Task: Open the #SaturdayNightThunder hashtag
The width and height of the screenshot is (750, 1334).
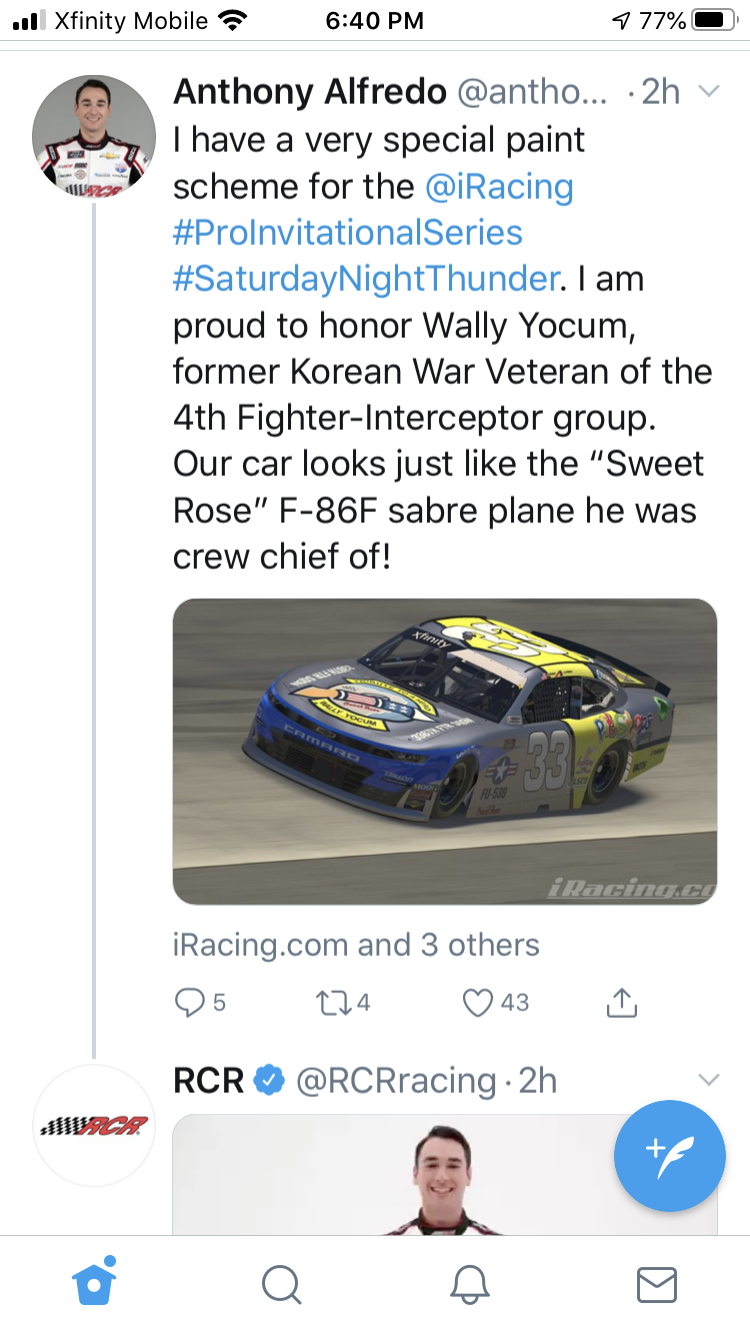Action: tap(365, 279)
